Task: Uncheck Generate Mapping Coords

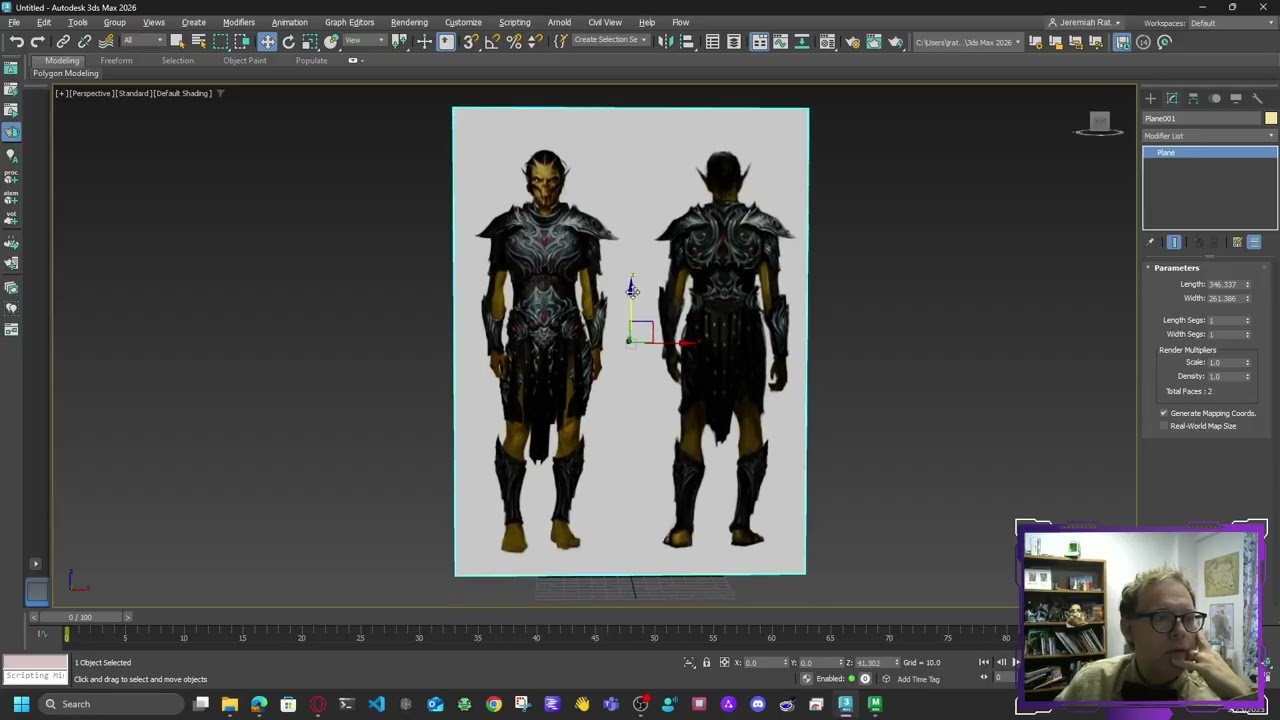Action: (1164, 413)
